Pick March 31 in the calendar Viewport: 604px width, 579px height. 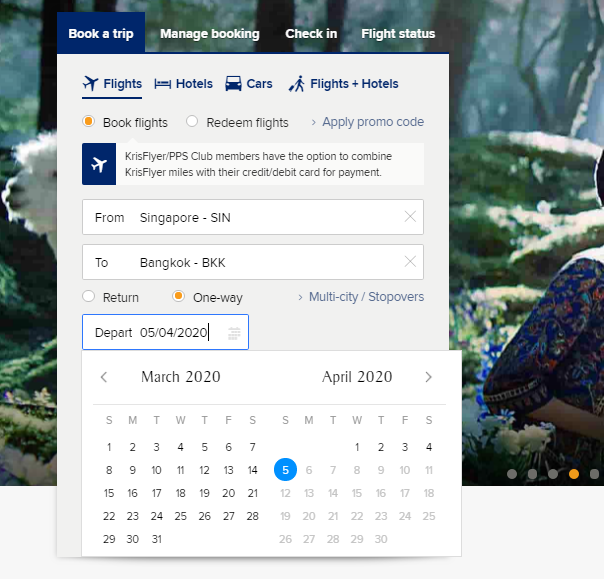pyautogui.click(x=156, y=539)
